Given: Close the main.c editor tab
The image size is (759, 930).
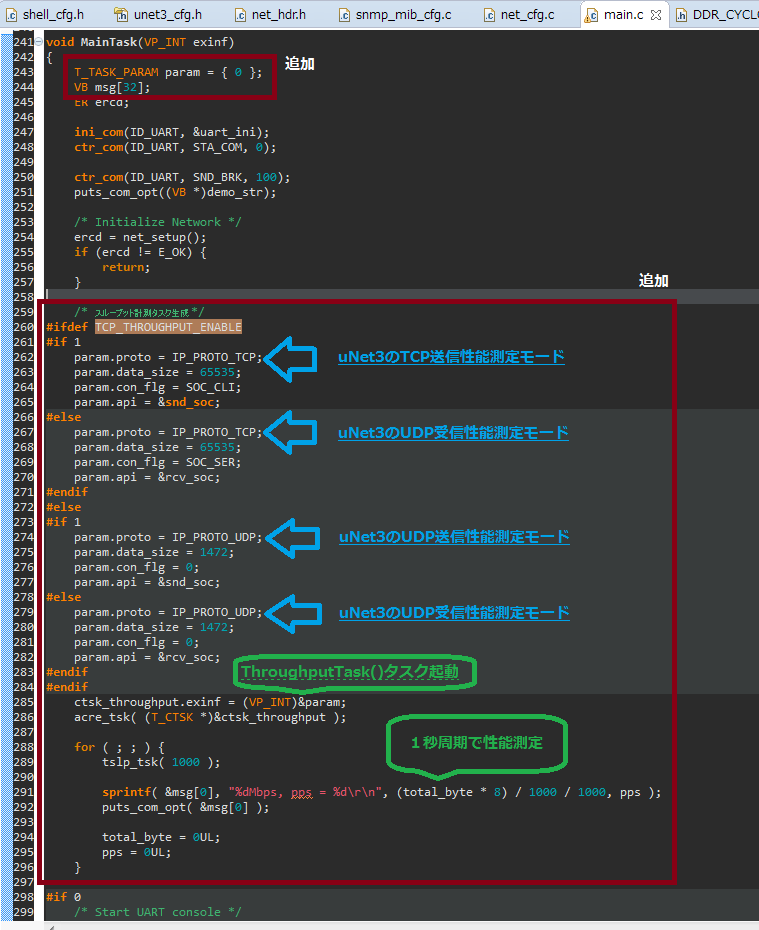Looking at the screenshot, I should tap(657, 15).
